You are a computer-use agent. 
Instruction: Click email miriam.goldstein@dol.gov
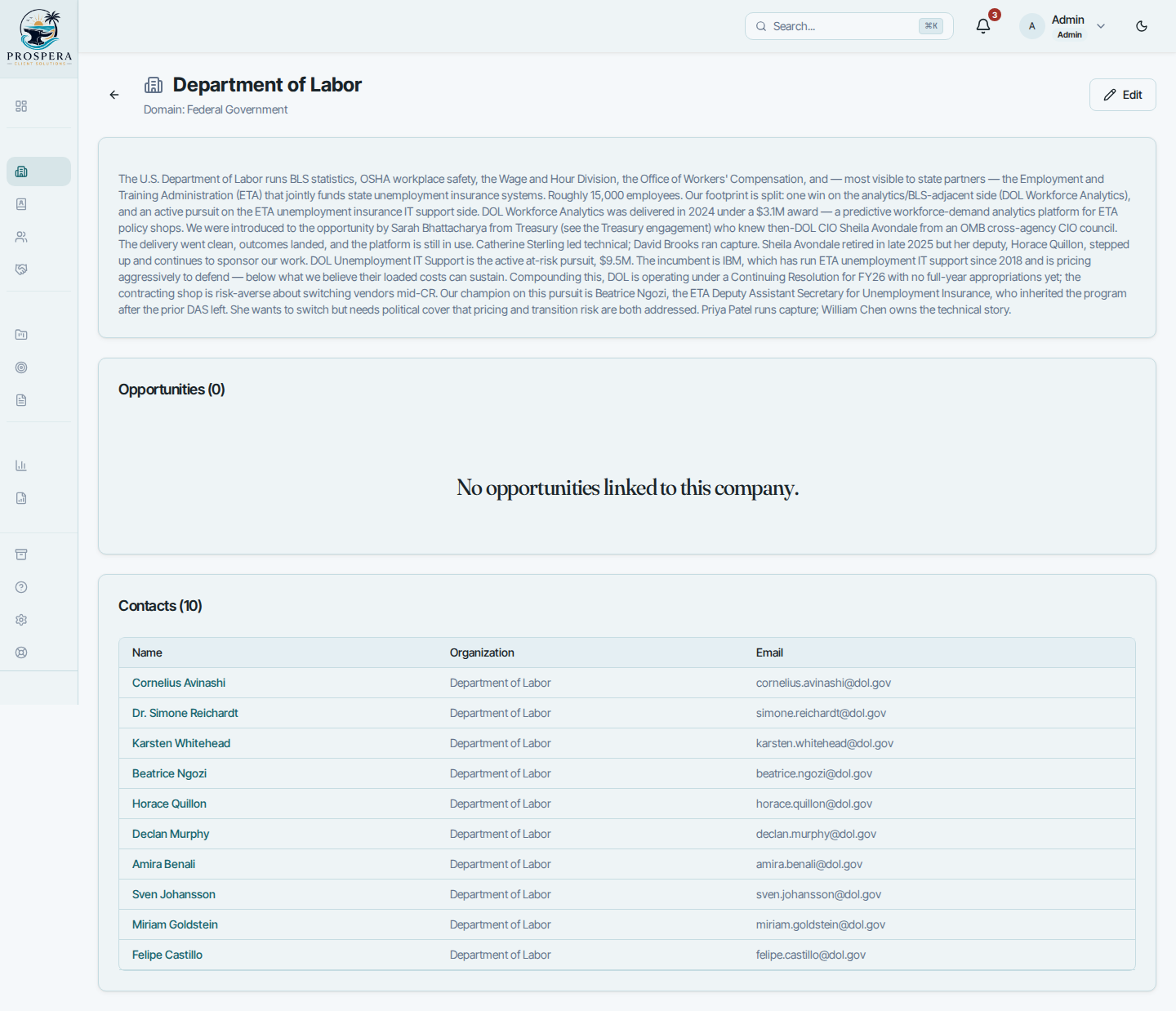(821, 924)
